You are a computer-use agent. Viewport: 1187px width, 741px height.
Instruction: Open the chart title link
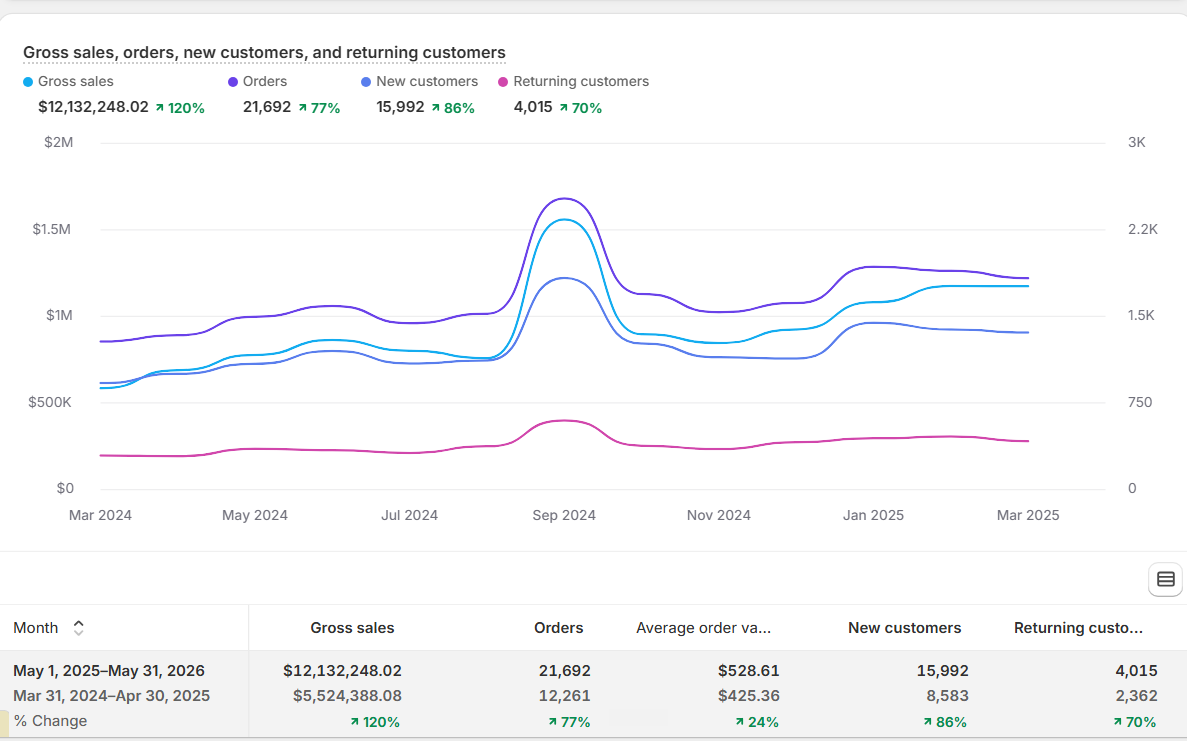click(264, 52)
